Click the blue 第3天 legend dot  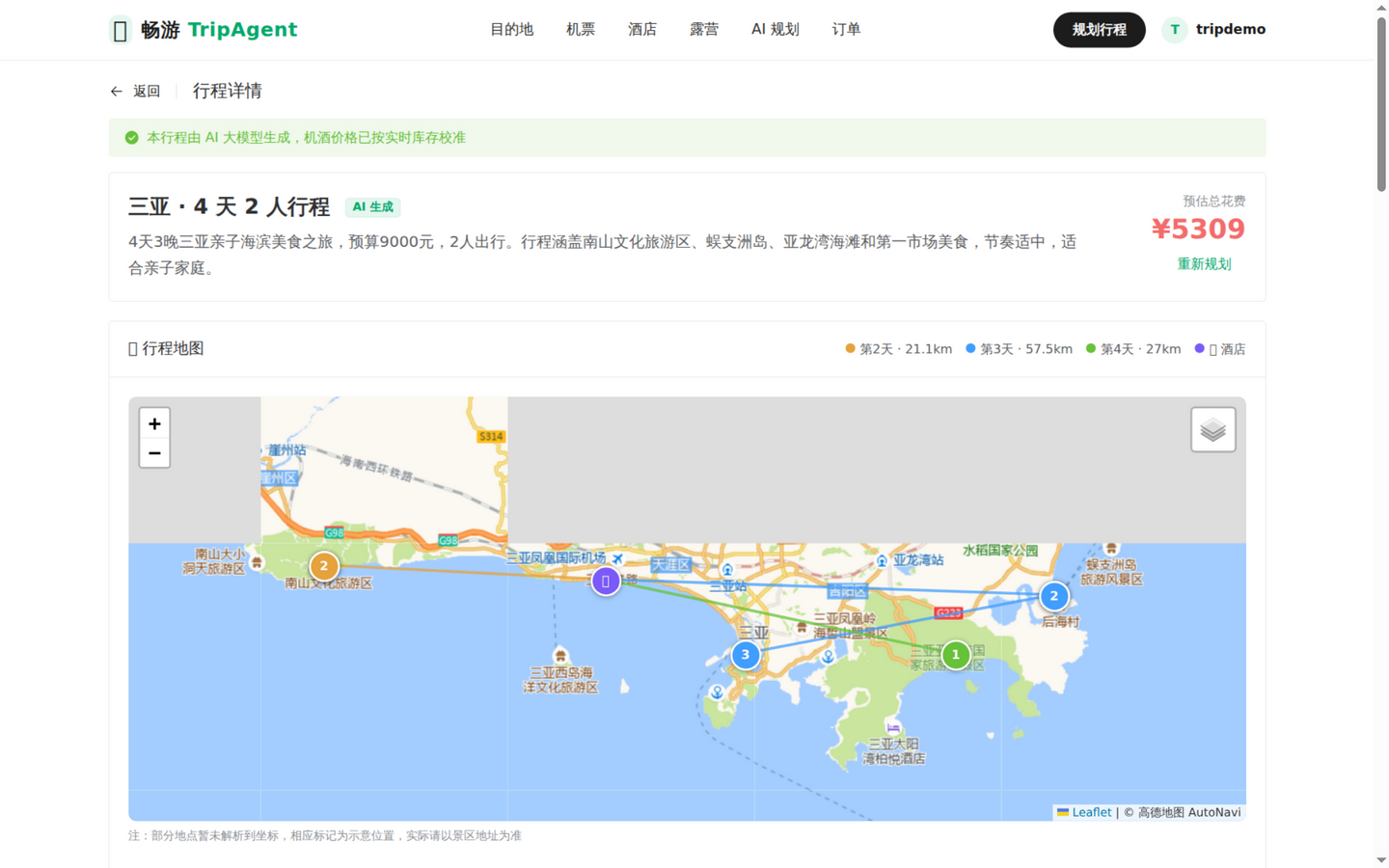pyautogui.click(x=970, y=349)
